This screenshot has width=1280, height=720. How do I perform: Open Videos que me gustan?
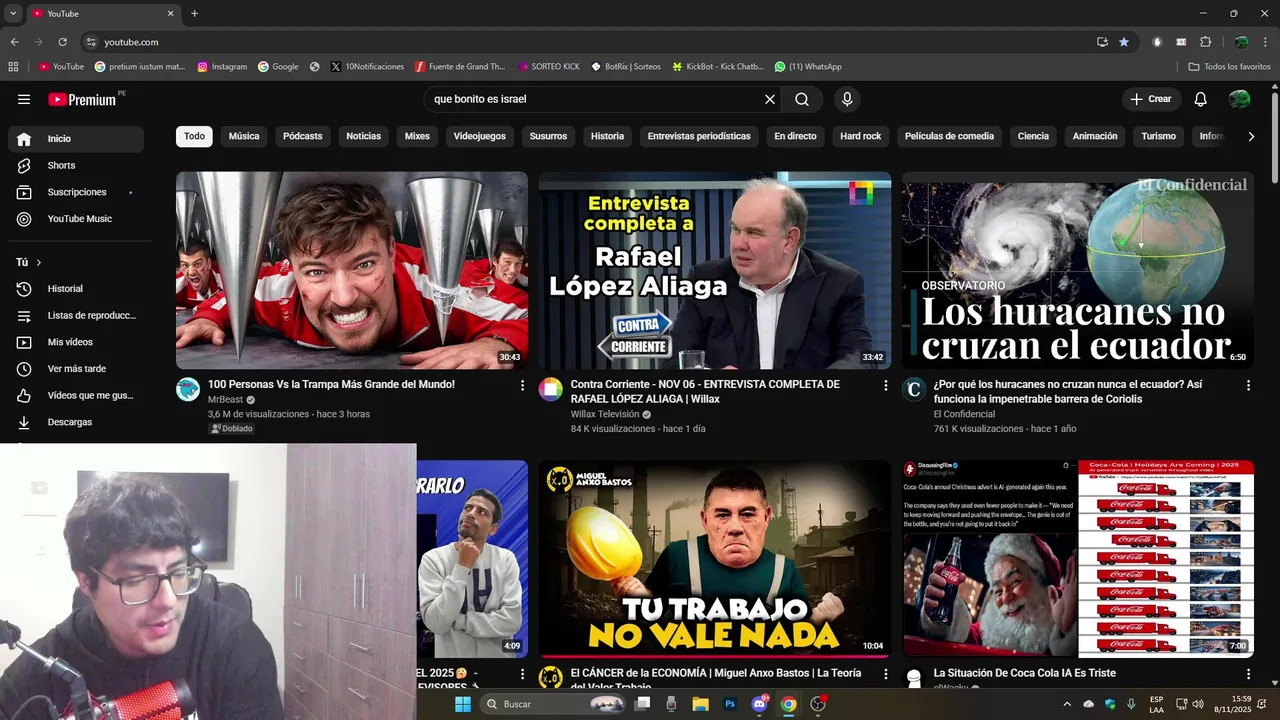[76, 396]
